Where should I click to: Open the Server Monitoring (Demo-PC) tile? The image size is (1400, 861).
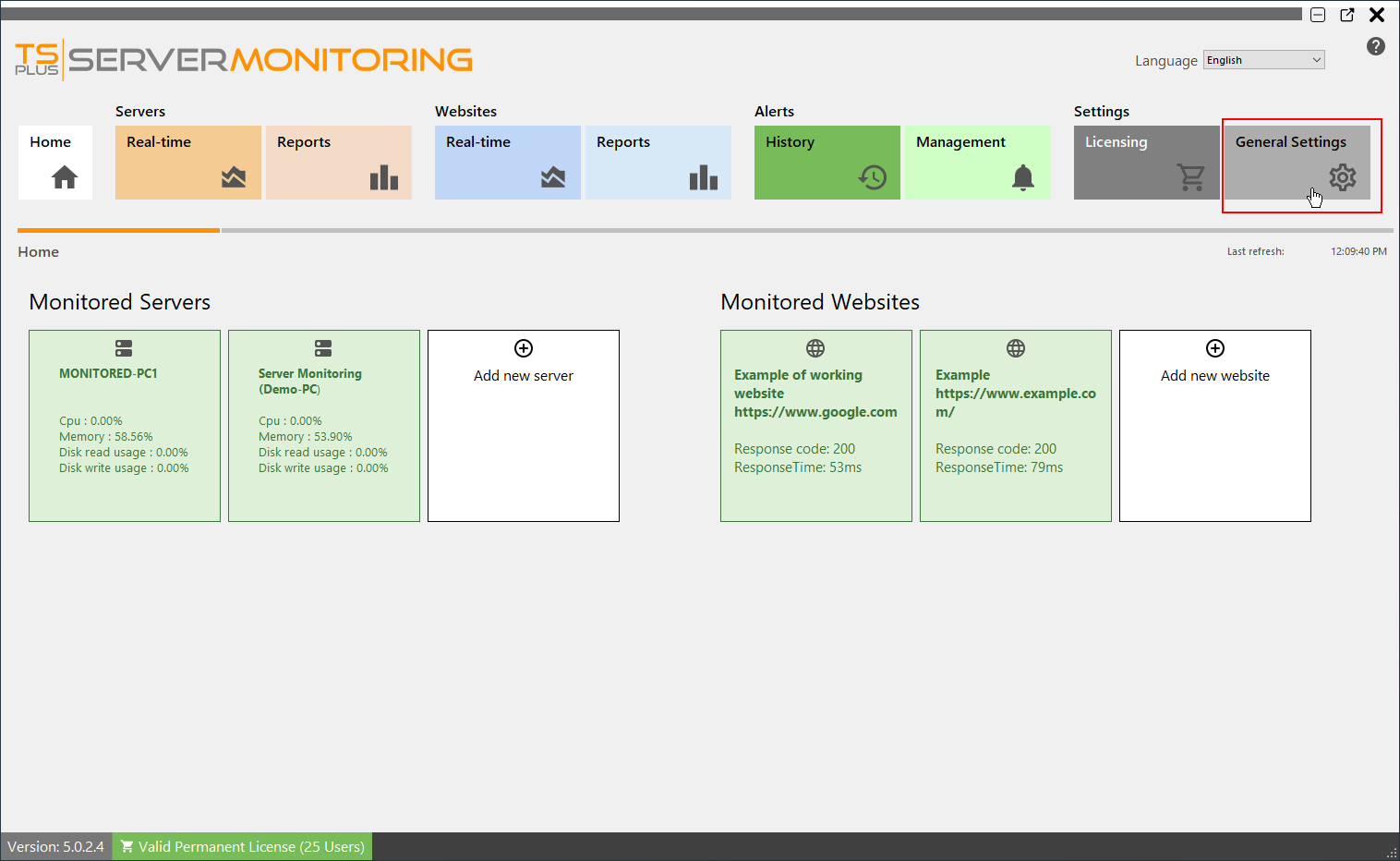(323, 425)
